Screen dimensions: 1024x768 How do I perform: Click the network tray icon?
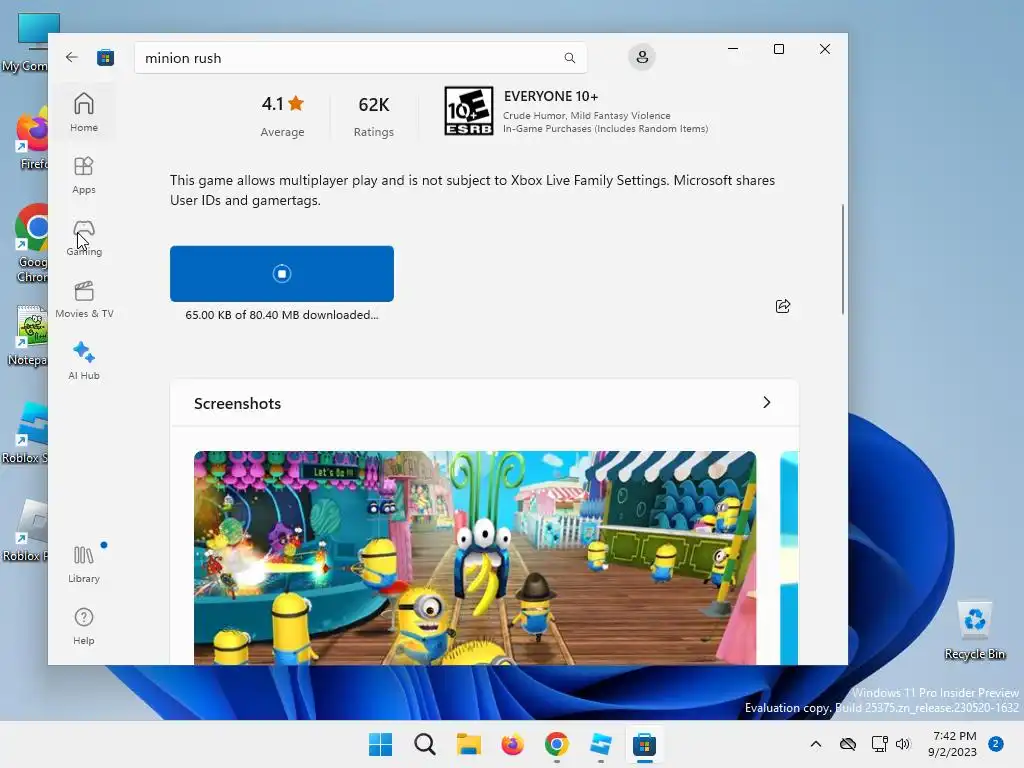[x=879, y=744]
